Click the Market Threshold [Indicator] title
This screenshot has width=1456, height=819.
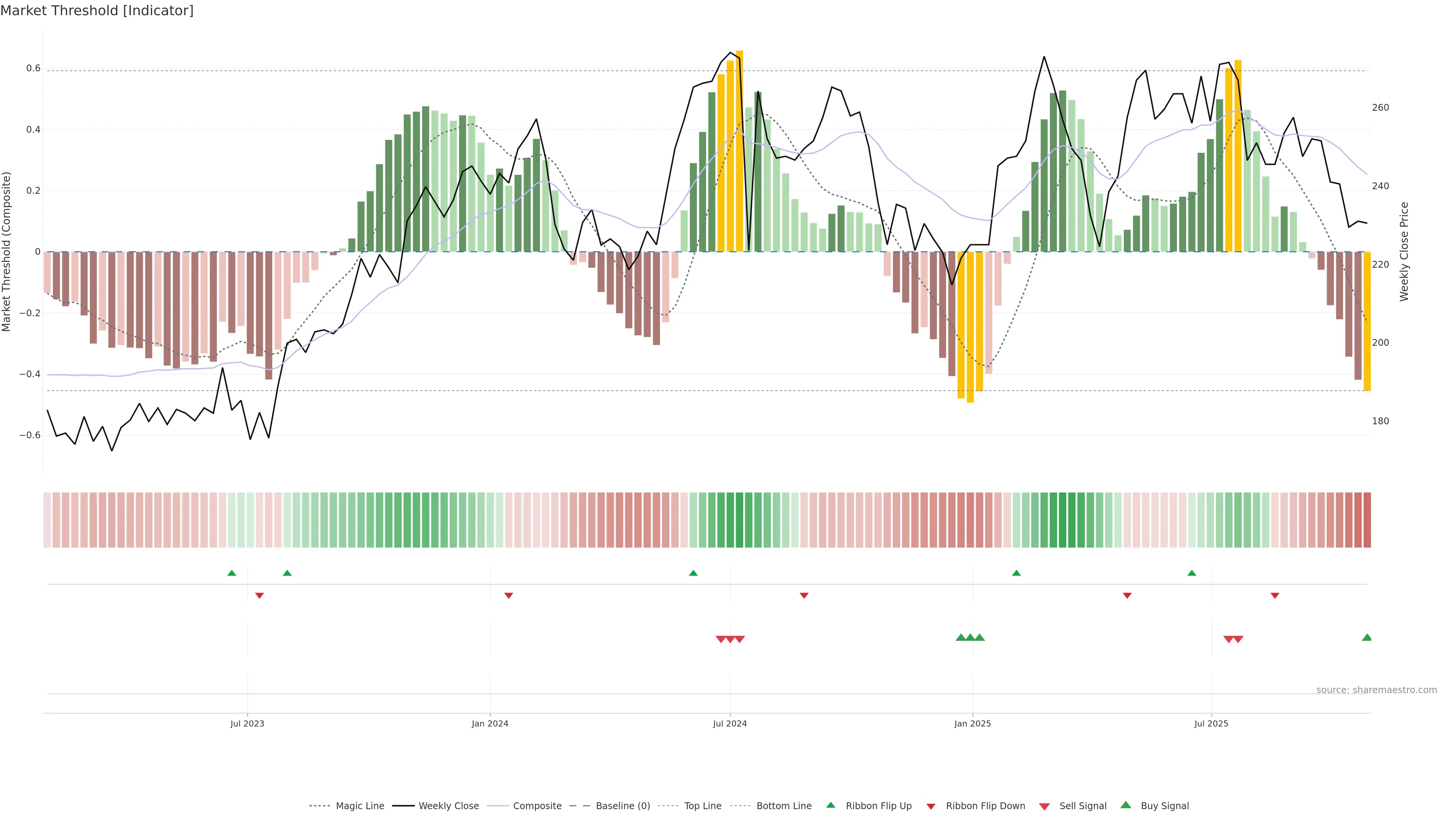97,11
